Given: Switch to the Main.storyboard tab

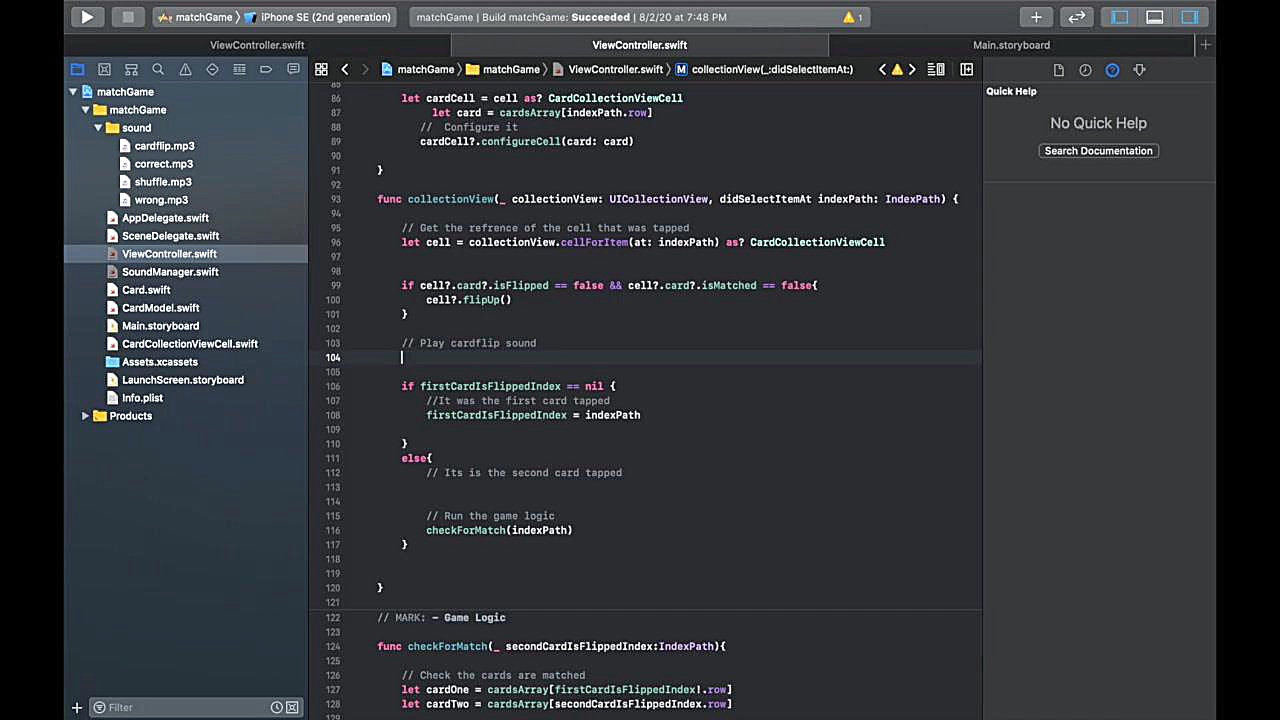Looking at the screenshot, I should pyautogui.click(x=1011, y=44).
